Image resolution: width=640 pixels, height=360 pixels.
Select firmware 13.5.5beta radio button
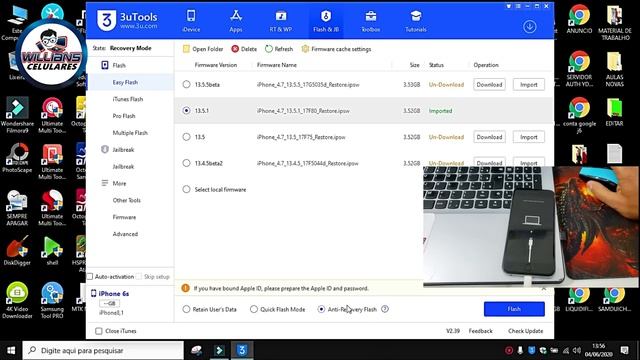pos(187,84)
